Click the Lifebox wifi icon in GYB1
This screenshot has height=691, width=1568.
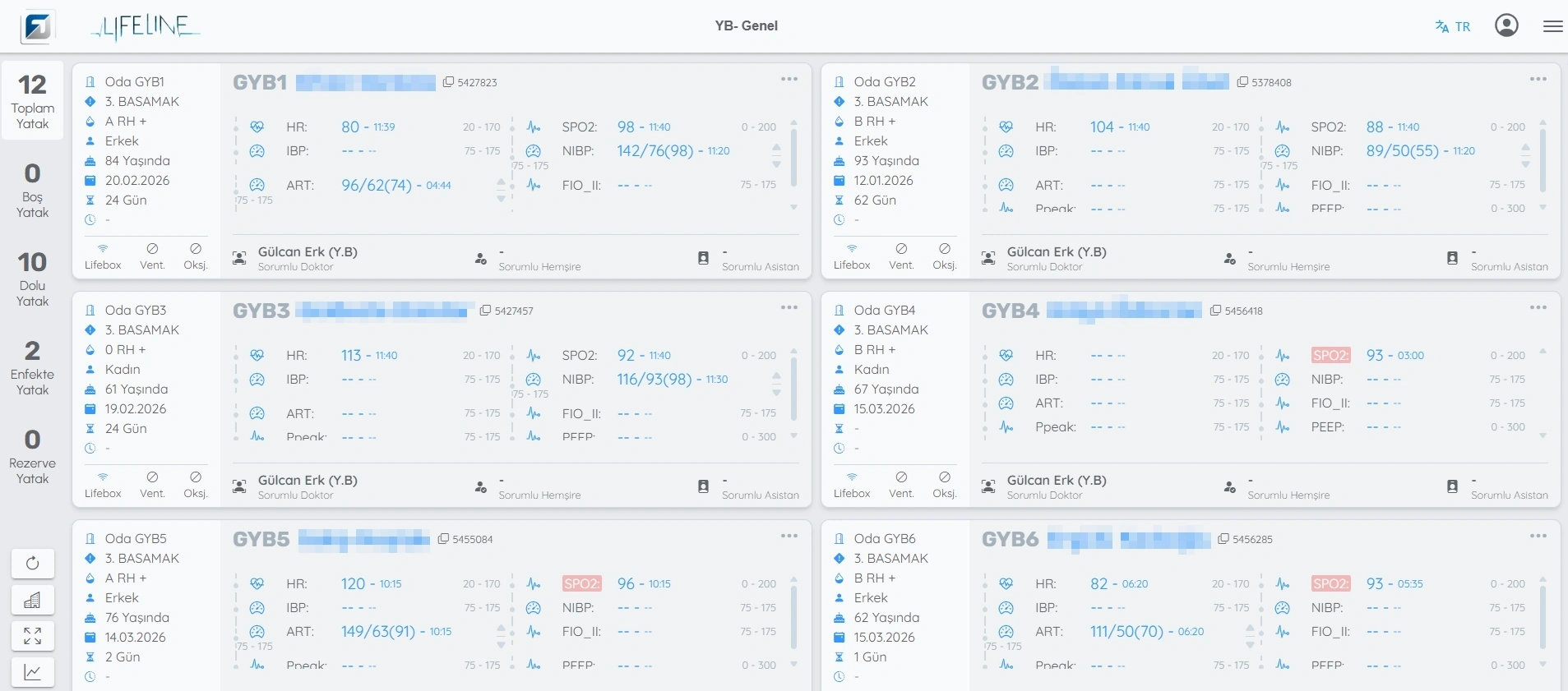(x=103, y=249)
